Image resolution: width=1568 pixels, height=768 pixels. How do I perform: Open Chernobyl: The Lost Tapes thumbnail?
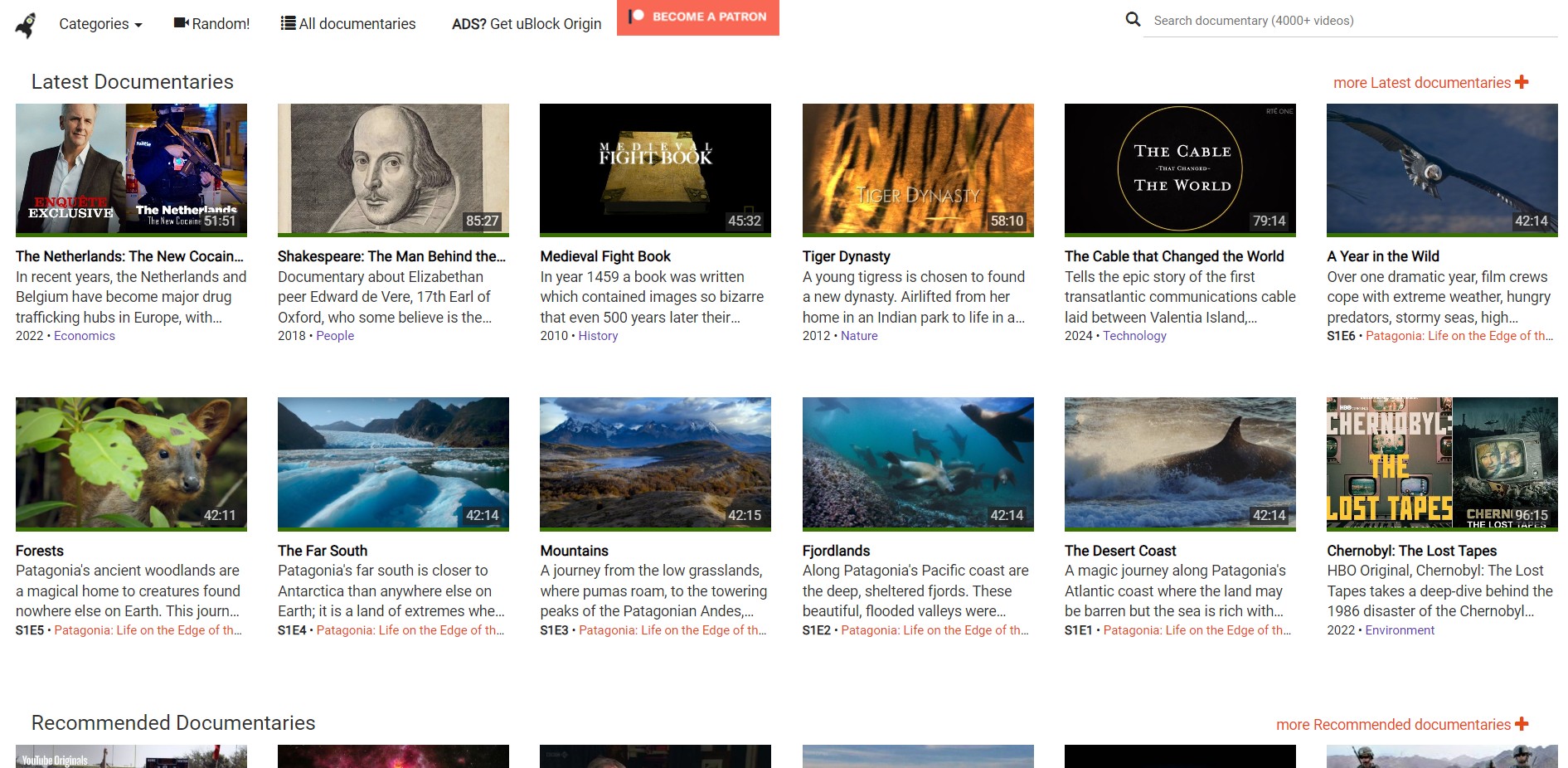1442,463
